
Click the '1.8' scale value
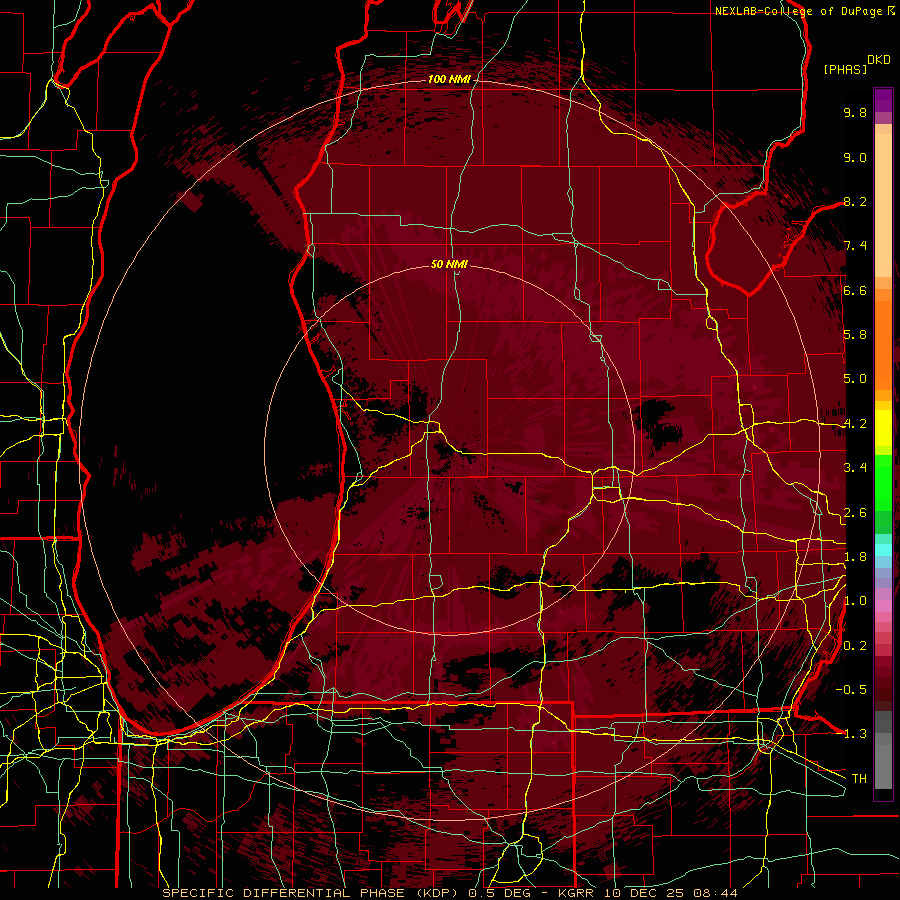pyautogui.click(x=855, y=557)
